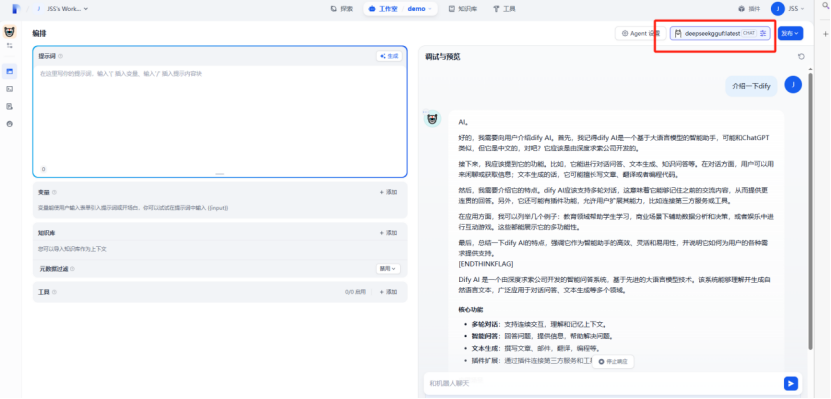This screenshot has height=399, width=831.
Task: Click the J avatar beside user message
Action: click(x=793, y=84)
